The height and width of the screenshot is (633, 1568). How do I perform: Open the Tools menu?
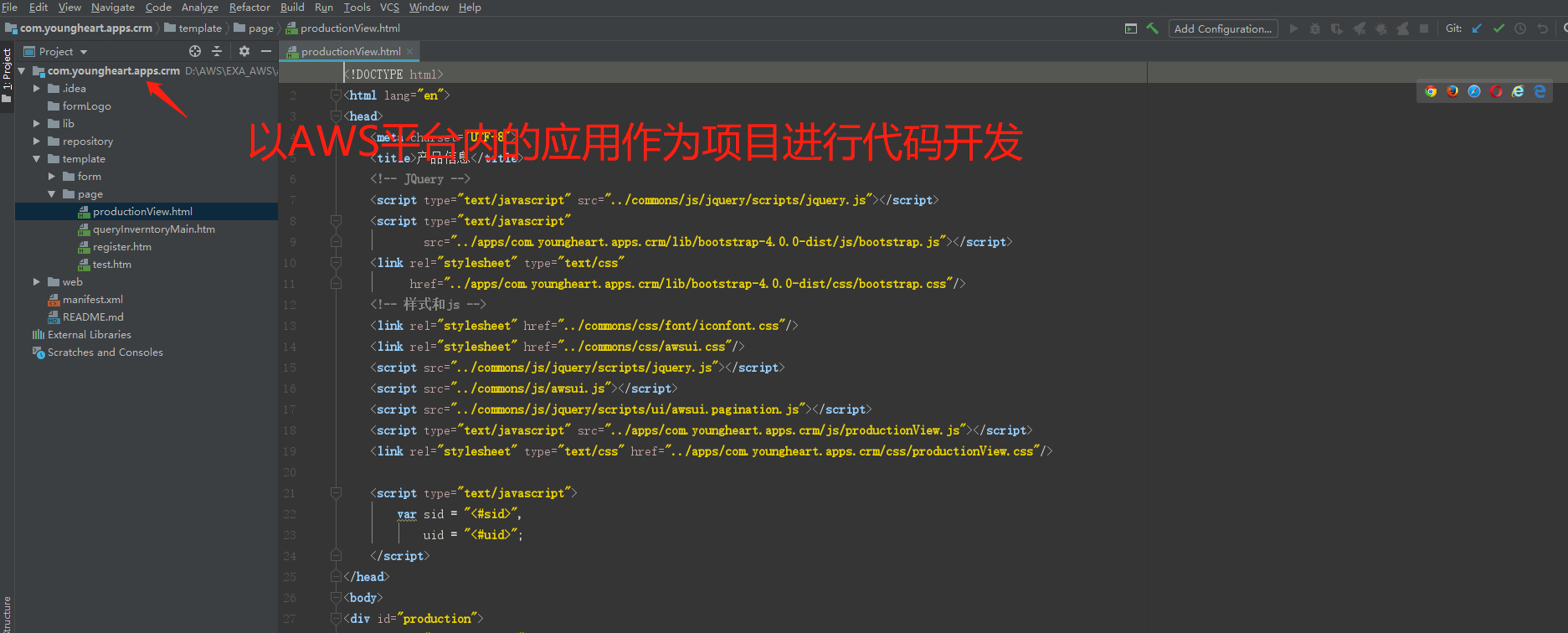point(357,7)
